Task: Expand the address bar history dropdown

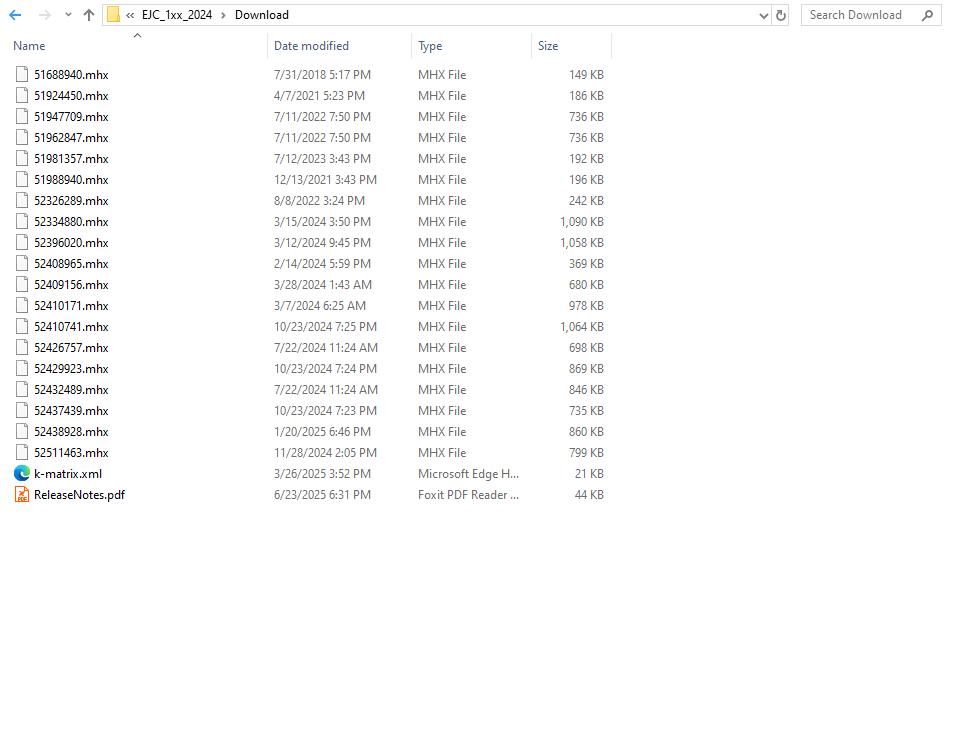Action: (764, 16)
